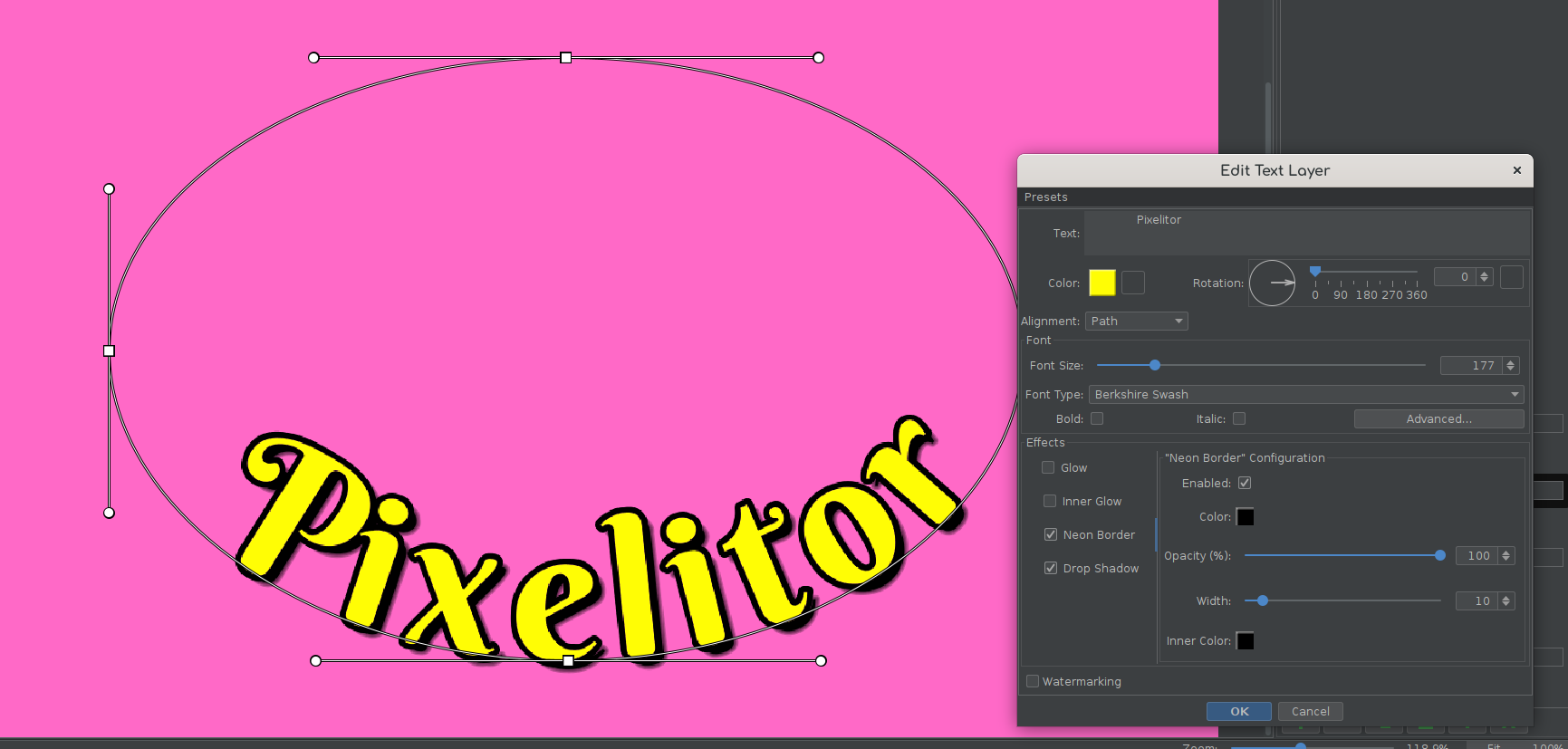
Task: Increase Width with spinner up arrow
Action: pos(1506,598)
